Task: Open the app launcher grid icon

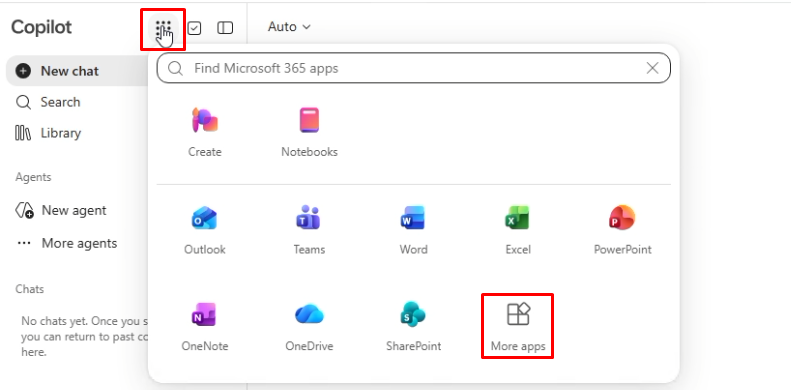Action: [163, 28]
